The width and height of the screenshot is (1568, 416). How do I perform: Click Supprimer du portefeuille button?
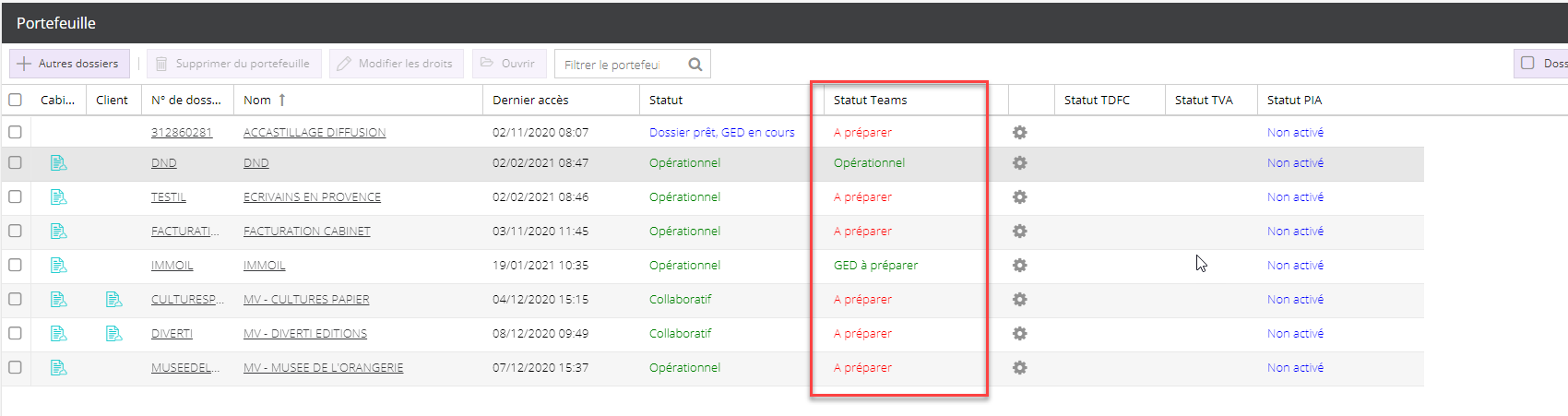pos(234,64)
